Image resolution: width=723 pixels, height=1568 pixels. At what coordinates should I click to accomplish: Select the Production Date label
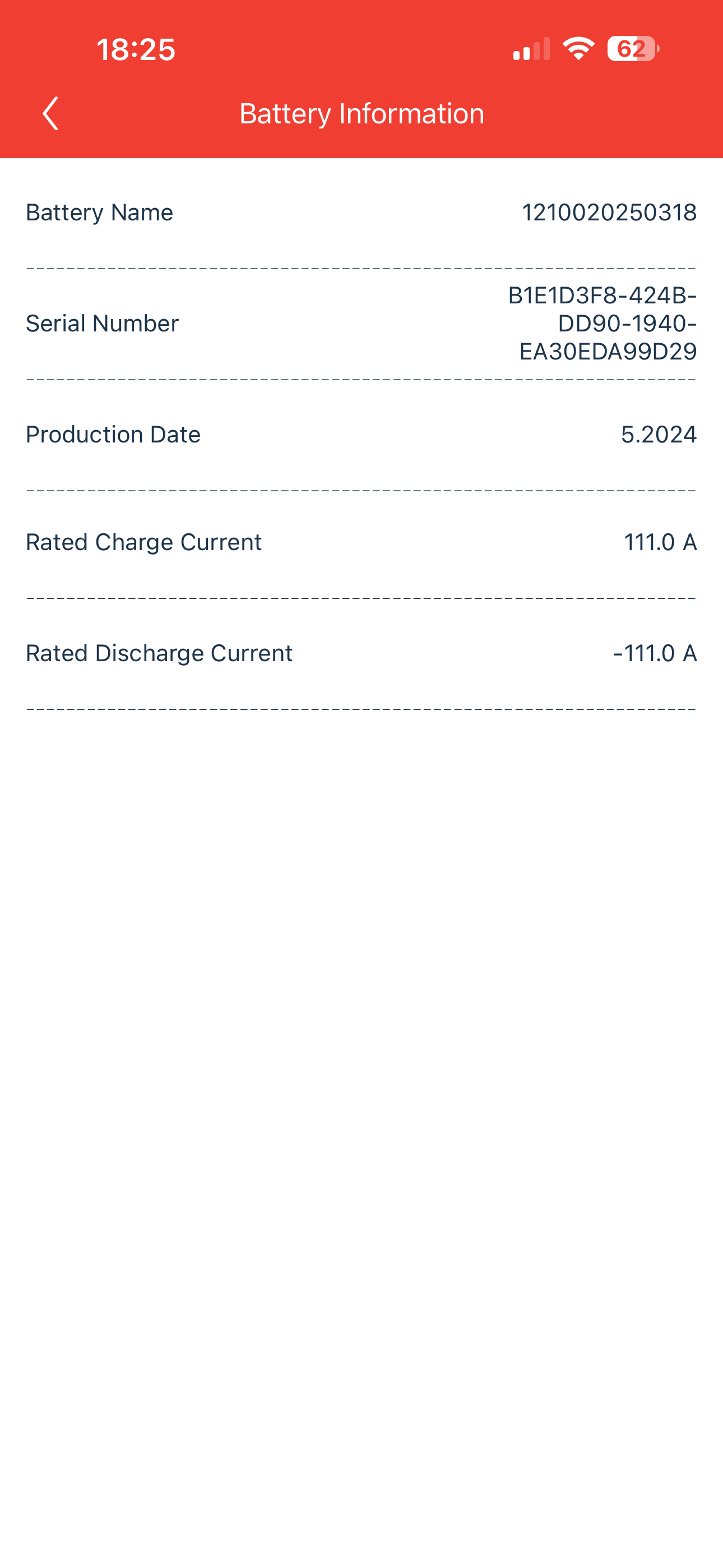point(113,435)
